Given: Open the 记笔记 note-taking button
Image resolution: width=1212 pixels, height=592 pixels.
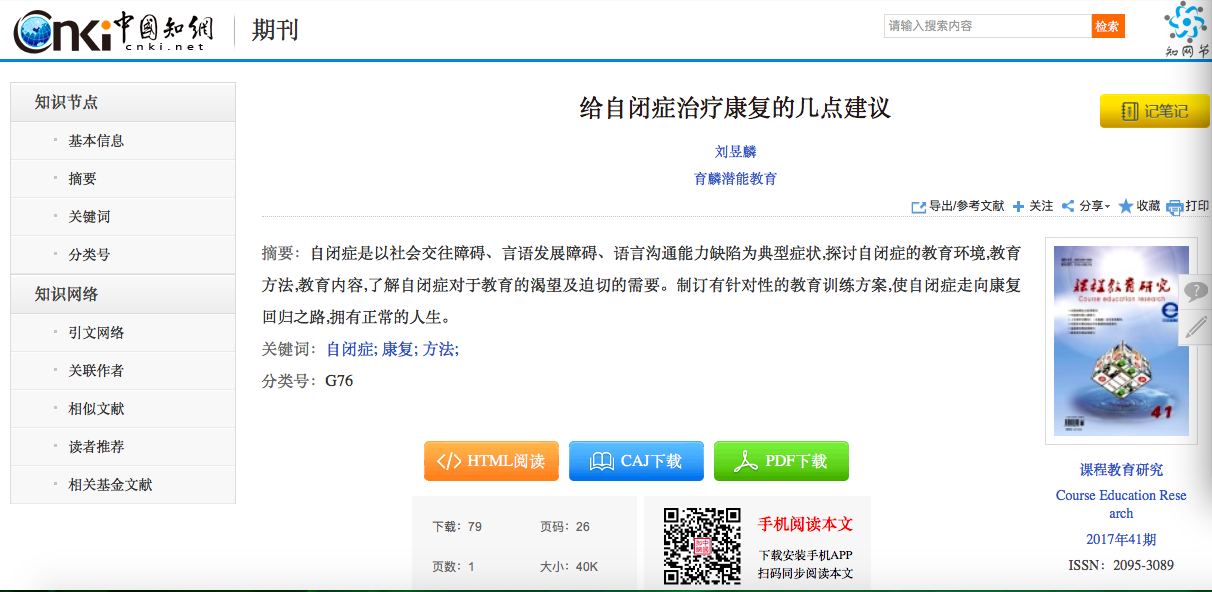Looking at the screenshot, I should 1154,111.
